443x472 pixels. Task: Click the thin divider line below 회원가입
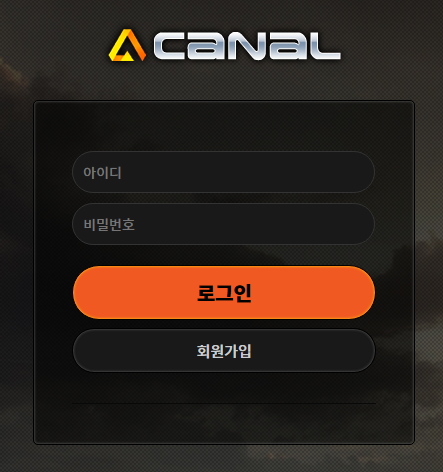click(x=224, y=403)
